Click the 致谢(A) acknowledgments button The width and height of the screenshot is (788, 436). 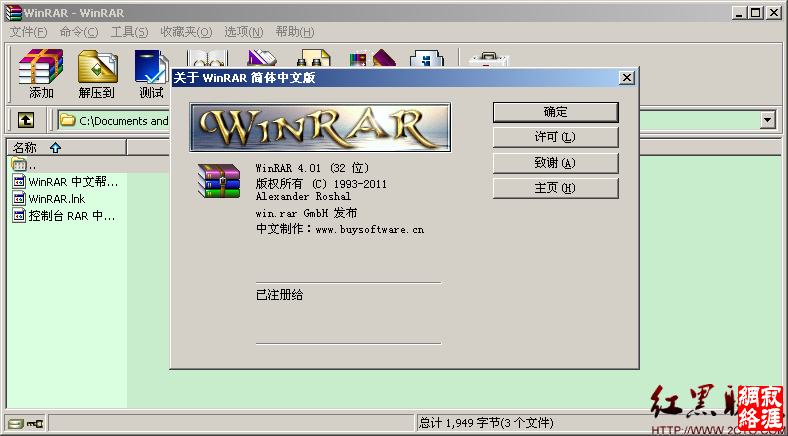click(x=555, y=163)
